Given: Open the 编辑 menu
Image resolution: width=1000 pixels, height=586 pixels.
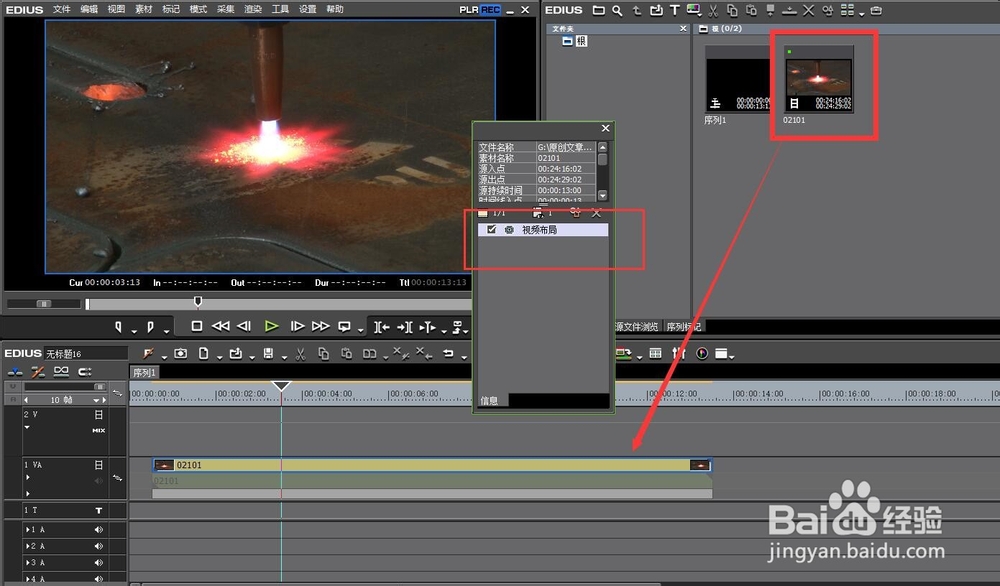Looking at the screenshot, I should pyautogui.click(x=89, y=10).
